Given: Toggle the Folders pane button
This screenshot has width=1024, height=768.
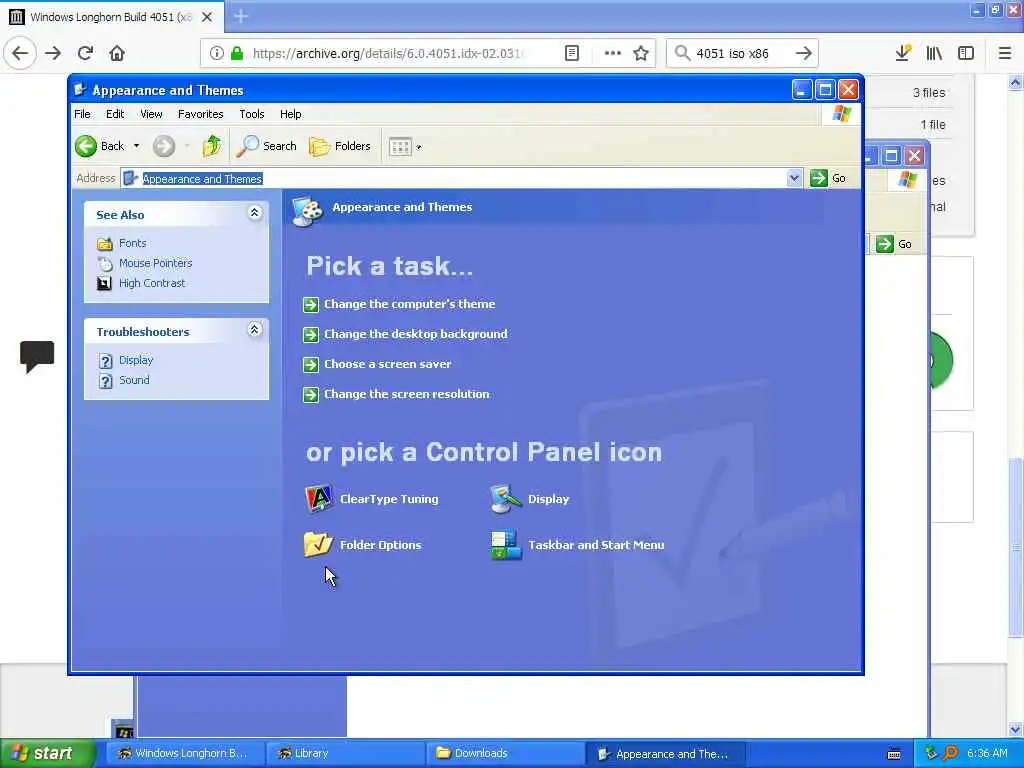Looking at the screenshot, I should [340, 146].
